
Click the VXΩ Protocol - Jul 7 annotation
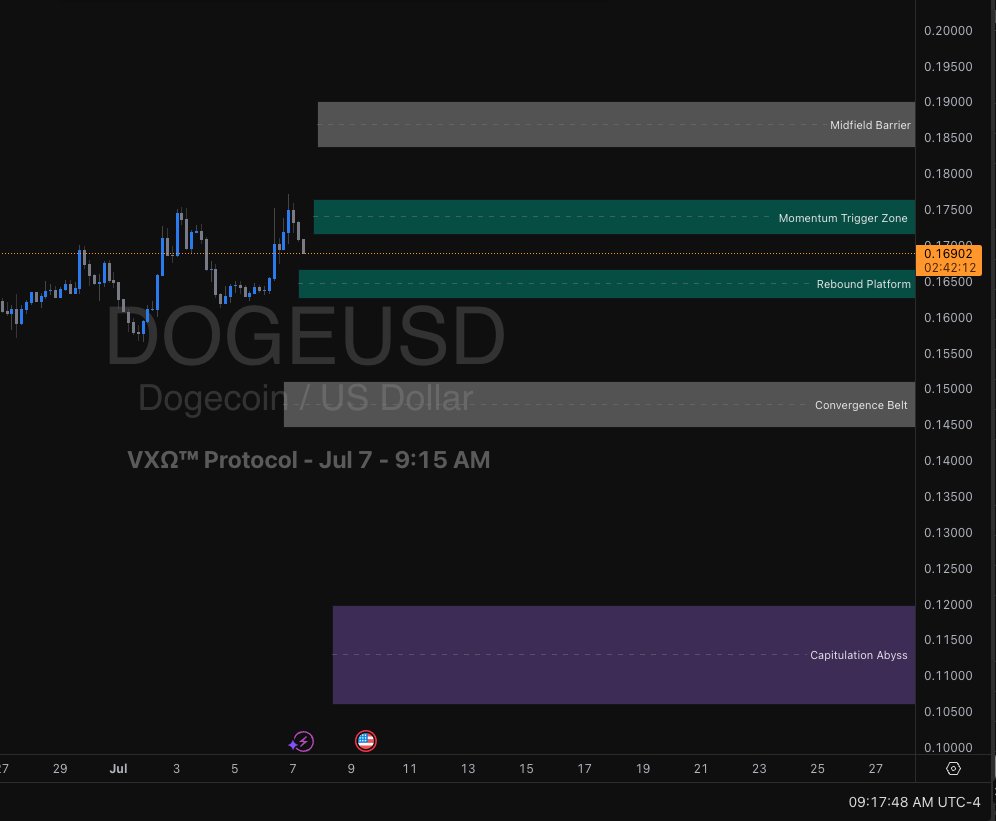[308, 460]
